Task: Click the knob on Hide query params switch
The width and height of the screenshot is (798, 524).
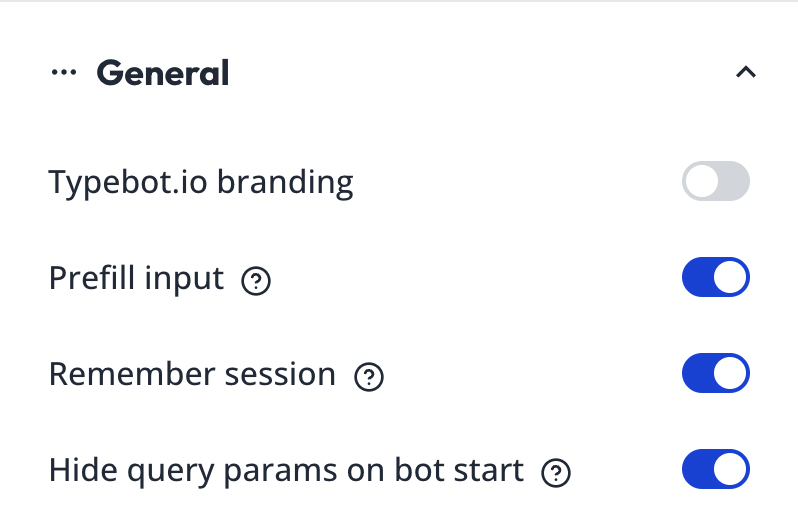Action: pyautogui.click(x=731, y=470)
